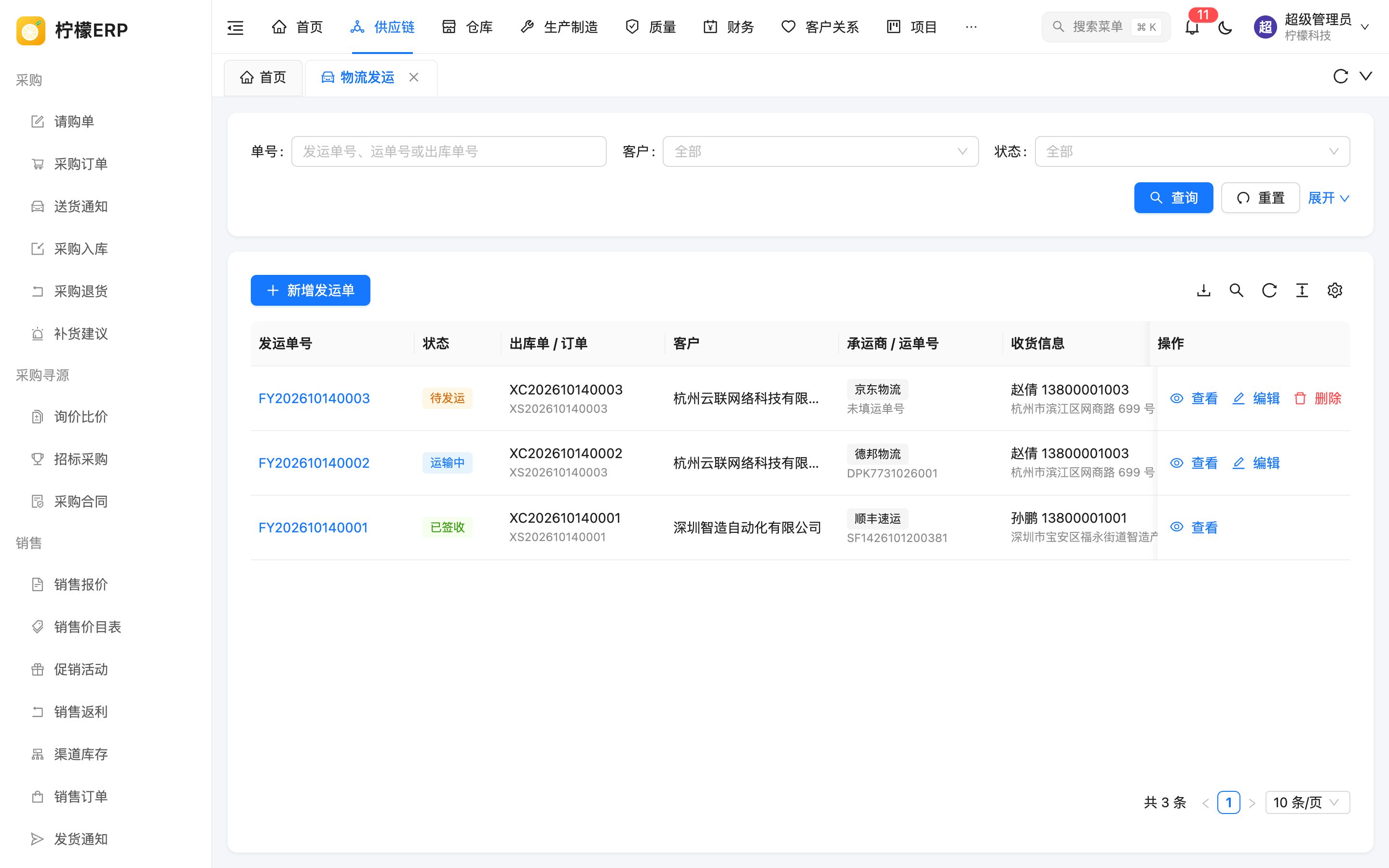The height and width of the screenshot is (868, 1389).
Task: Expand more filters via 展开
Action: pos(1328,198)
